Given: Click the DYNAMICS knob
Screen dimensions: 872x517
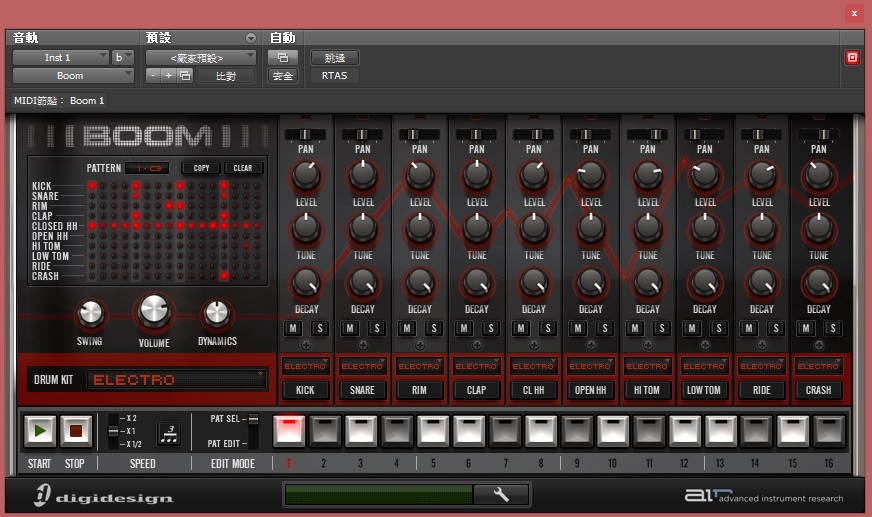Looking at the screenshot, I should tap(217, 314).
